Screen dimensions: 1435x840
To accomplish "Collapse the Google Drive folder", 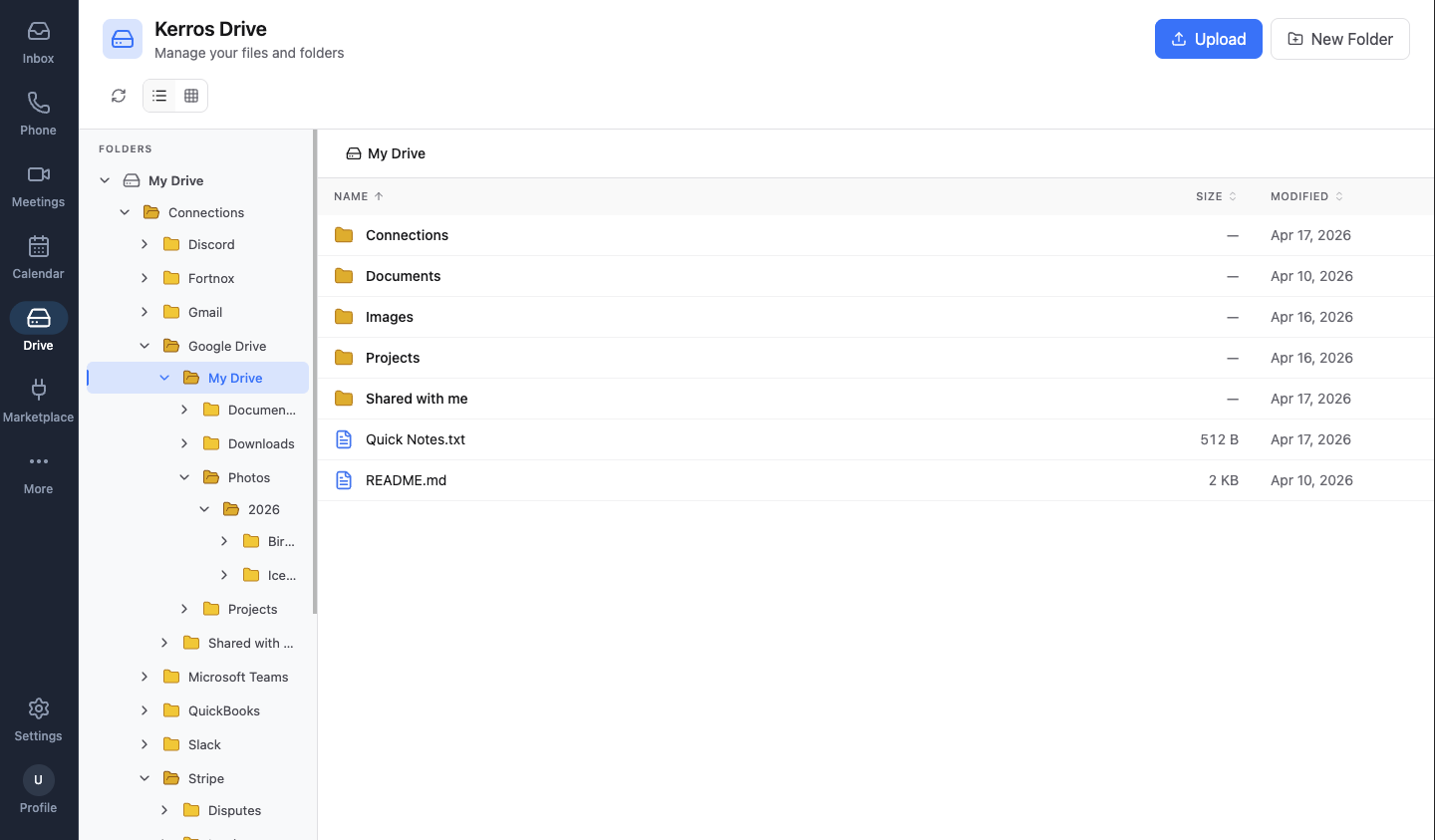I will pyautogui.click(x=144, y=346).
